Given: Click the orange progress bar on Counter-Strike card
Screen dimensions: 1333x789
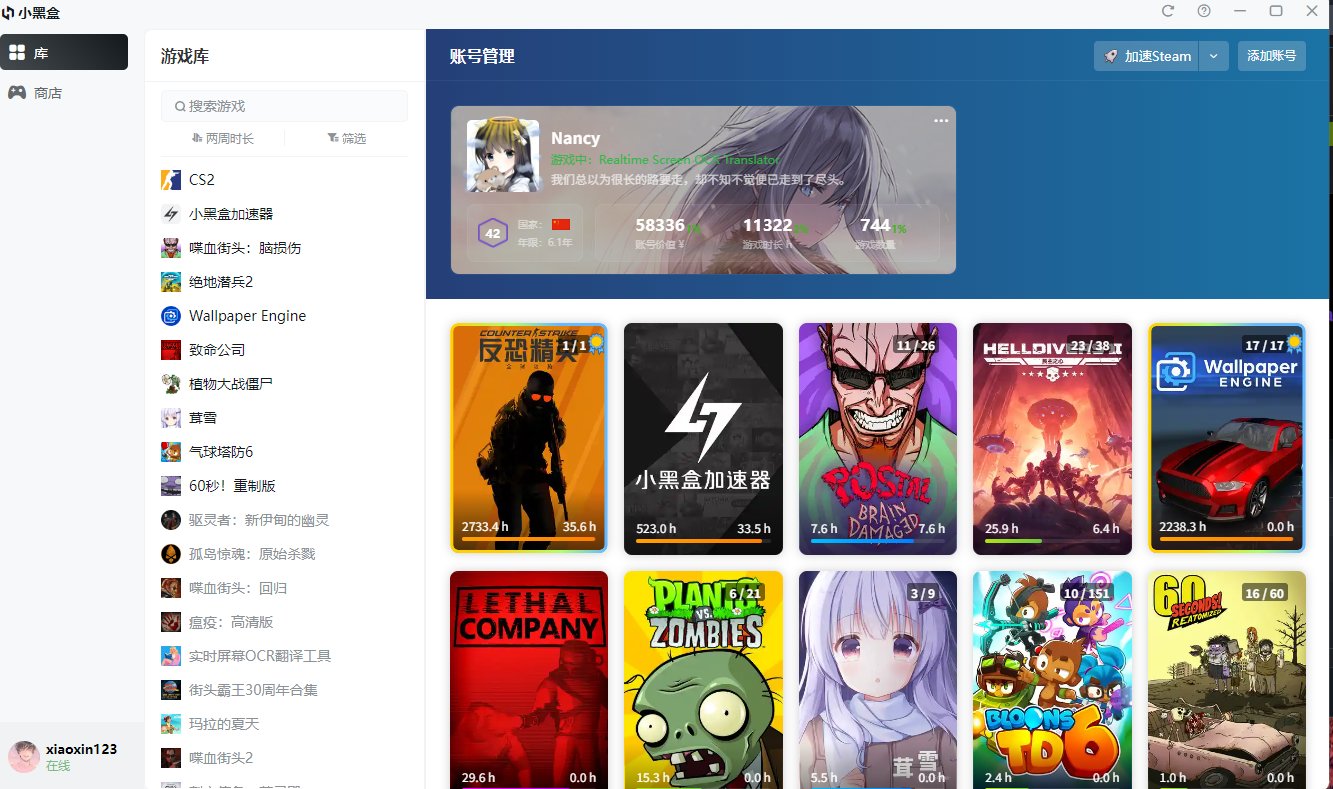Looking at the screenshot, I should [x=529, y=541].
